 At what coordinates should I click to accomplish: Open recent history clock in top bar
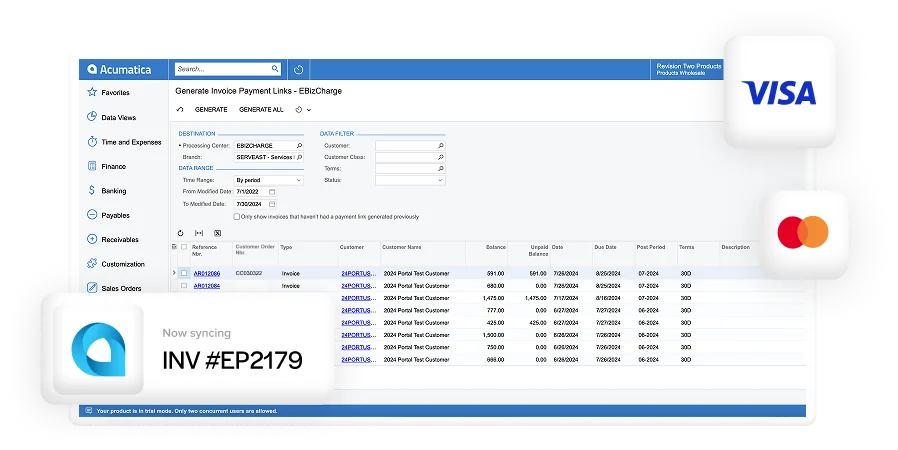point(298,70)
